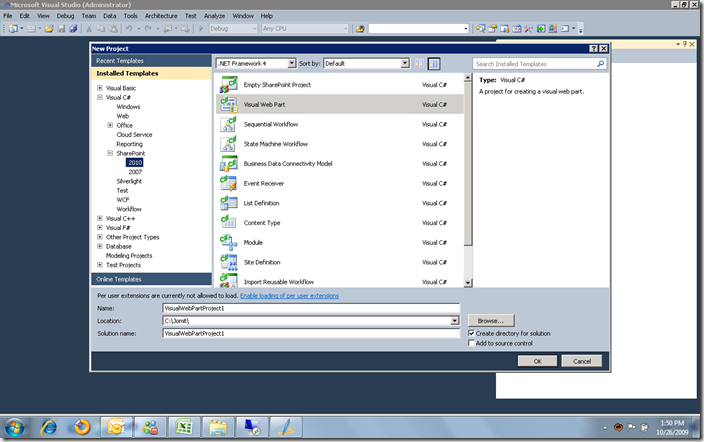The image size is (704, 442).
Task: Select the 2007 SharePoint tree item
Action: click(x=135, y=172)
